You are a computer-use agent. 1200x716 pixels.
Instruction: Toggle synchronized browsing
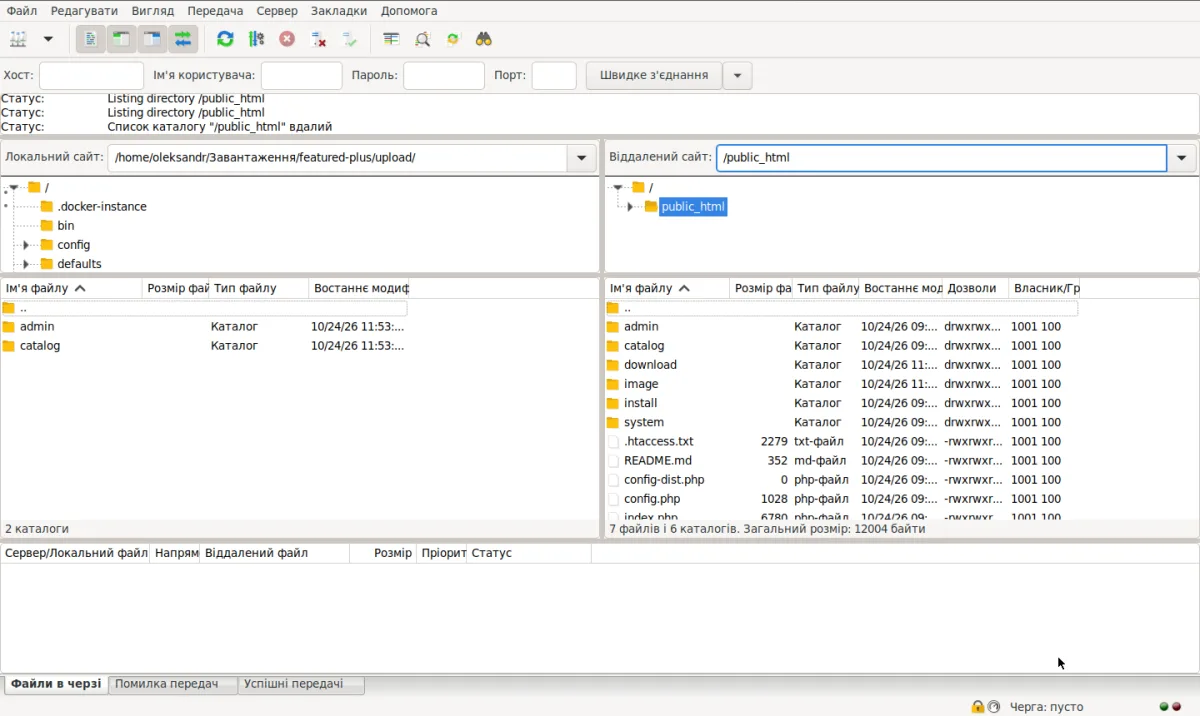[x=453, y=39]
